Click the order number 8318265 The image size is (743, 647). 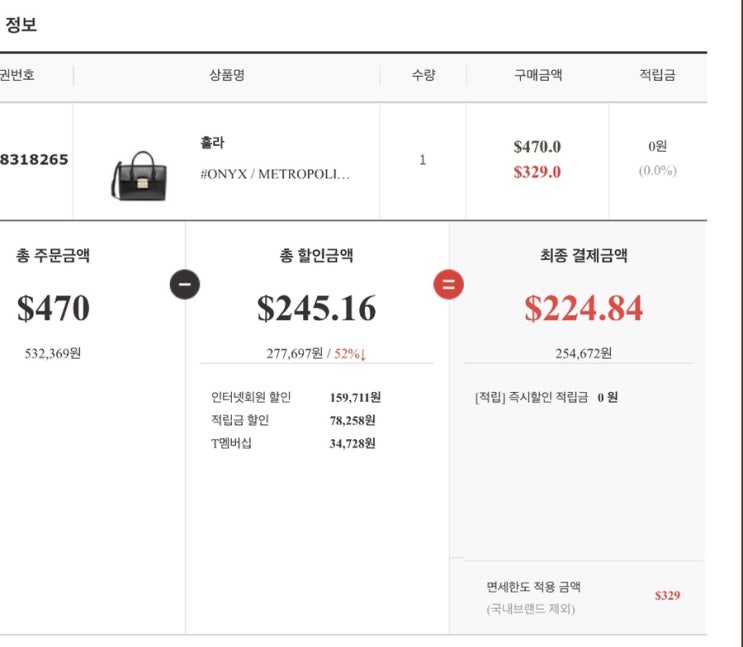pyautogui.click(x=34, y=159)
